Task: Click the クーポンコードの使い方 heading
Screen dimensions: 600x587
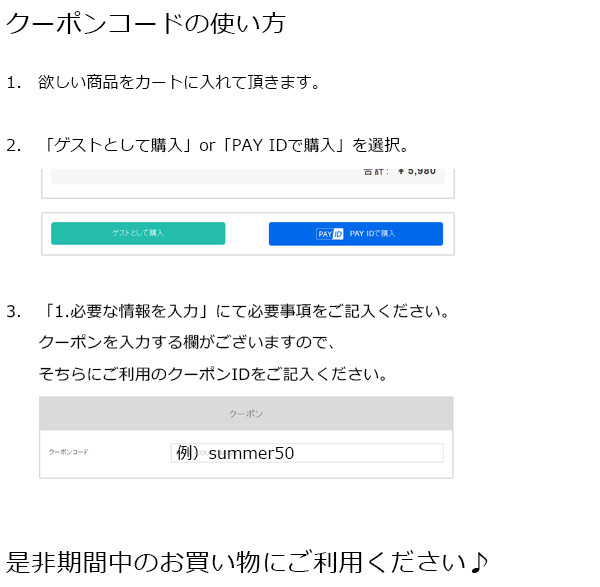Action: tap(145, 24)
